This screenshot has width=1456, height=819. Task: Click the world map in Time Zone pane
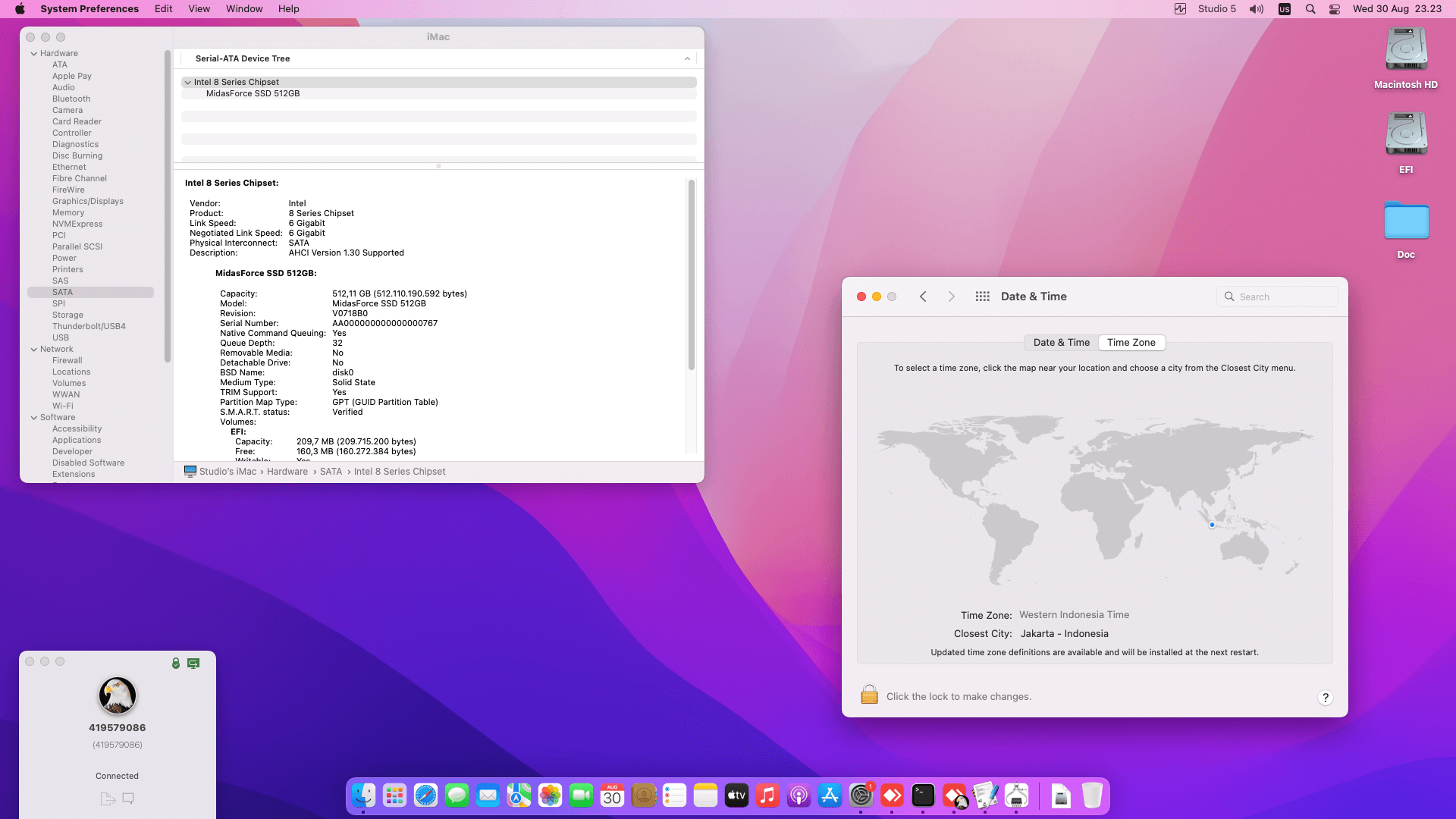point(1095,500)
